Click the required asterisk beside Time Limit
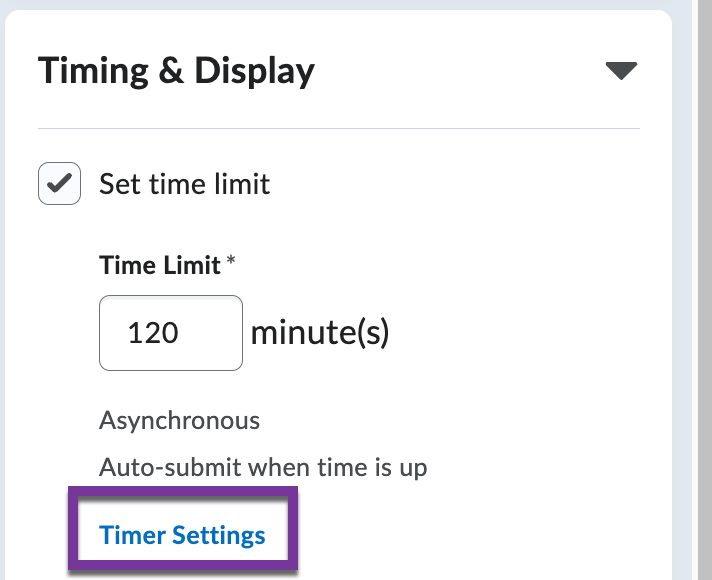This screenshot has width=712, height=580. coord(232,263)
